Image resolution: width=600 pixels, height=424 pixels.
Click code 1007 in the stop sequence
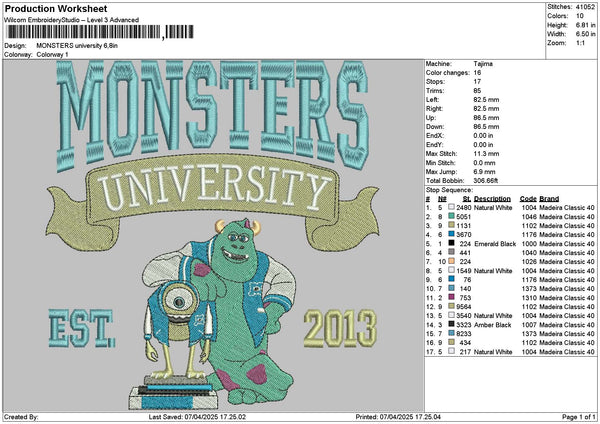pyautogui.click(x=529, y=325)
